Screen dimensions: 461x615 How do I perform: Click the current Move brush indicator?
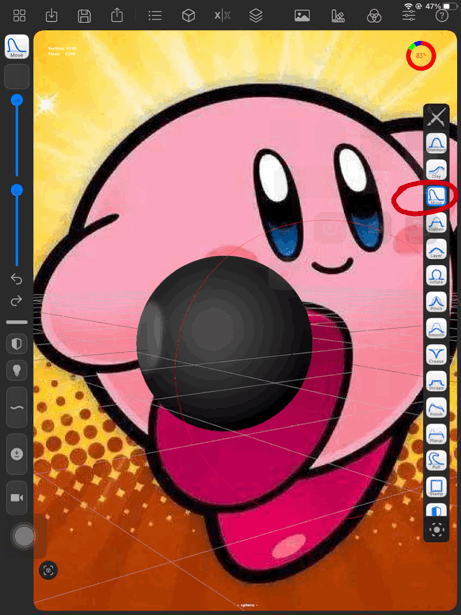(x=17, y=46)
